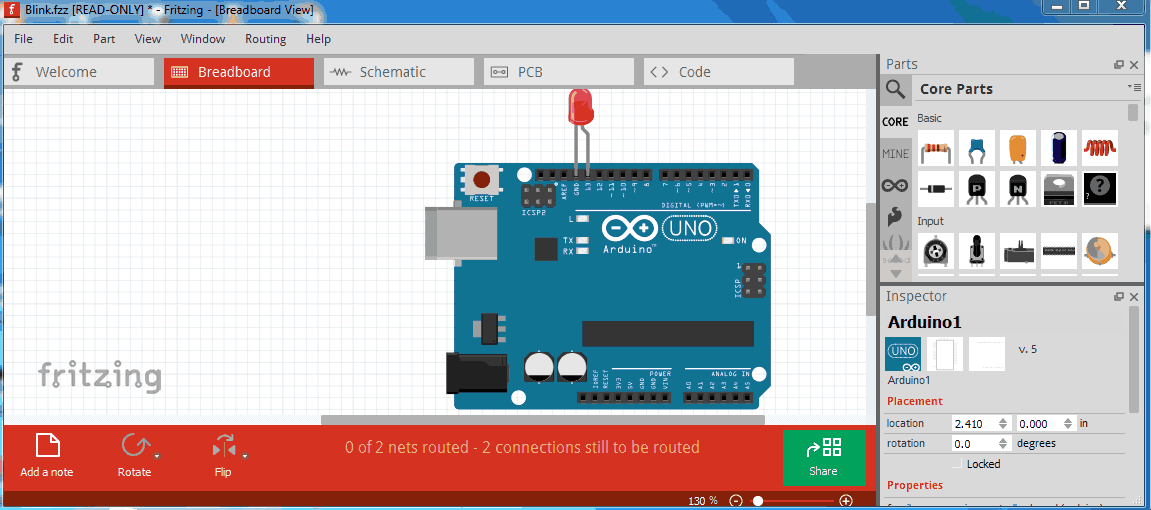Click the horizontal canvas scrollbar
This screenshot has width=1151, height=510.
point(542,420)
